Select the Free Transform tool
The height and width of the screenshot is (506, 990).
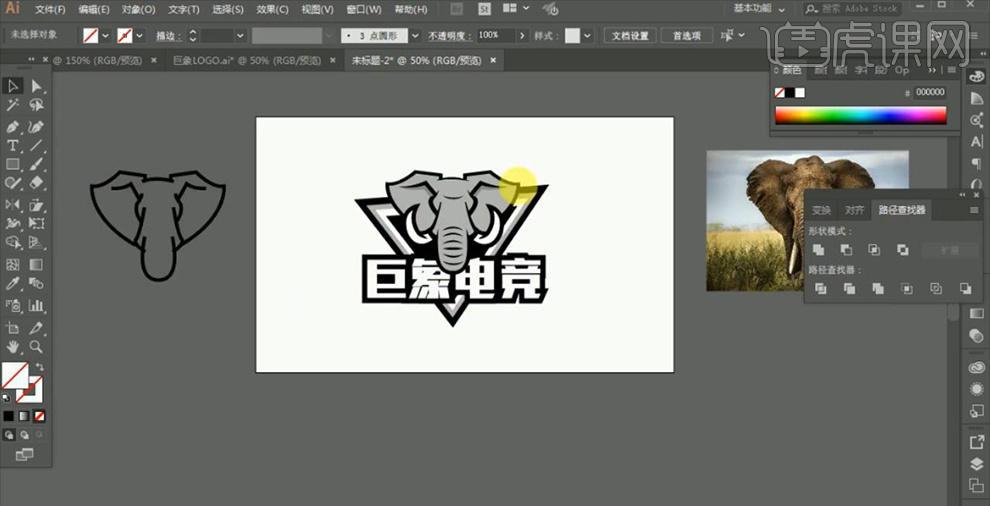point(37,223)
